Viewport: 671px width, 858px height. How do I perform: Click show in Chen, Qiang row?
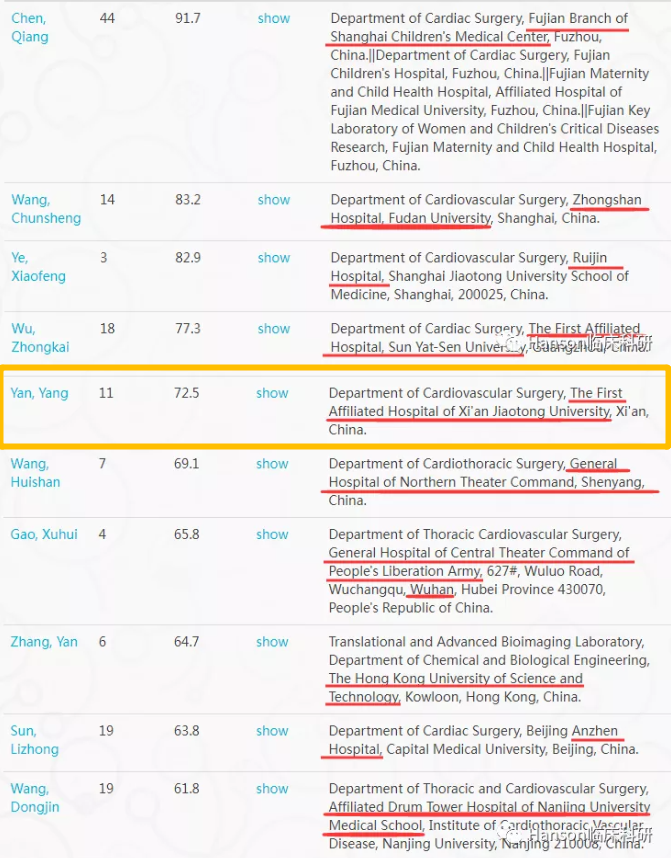point(274,18)
